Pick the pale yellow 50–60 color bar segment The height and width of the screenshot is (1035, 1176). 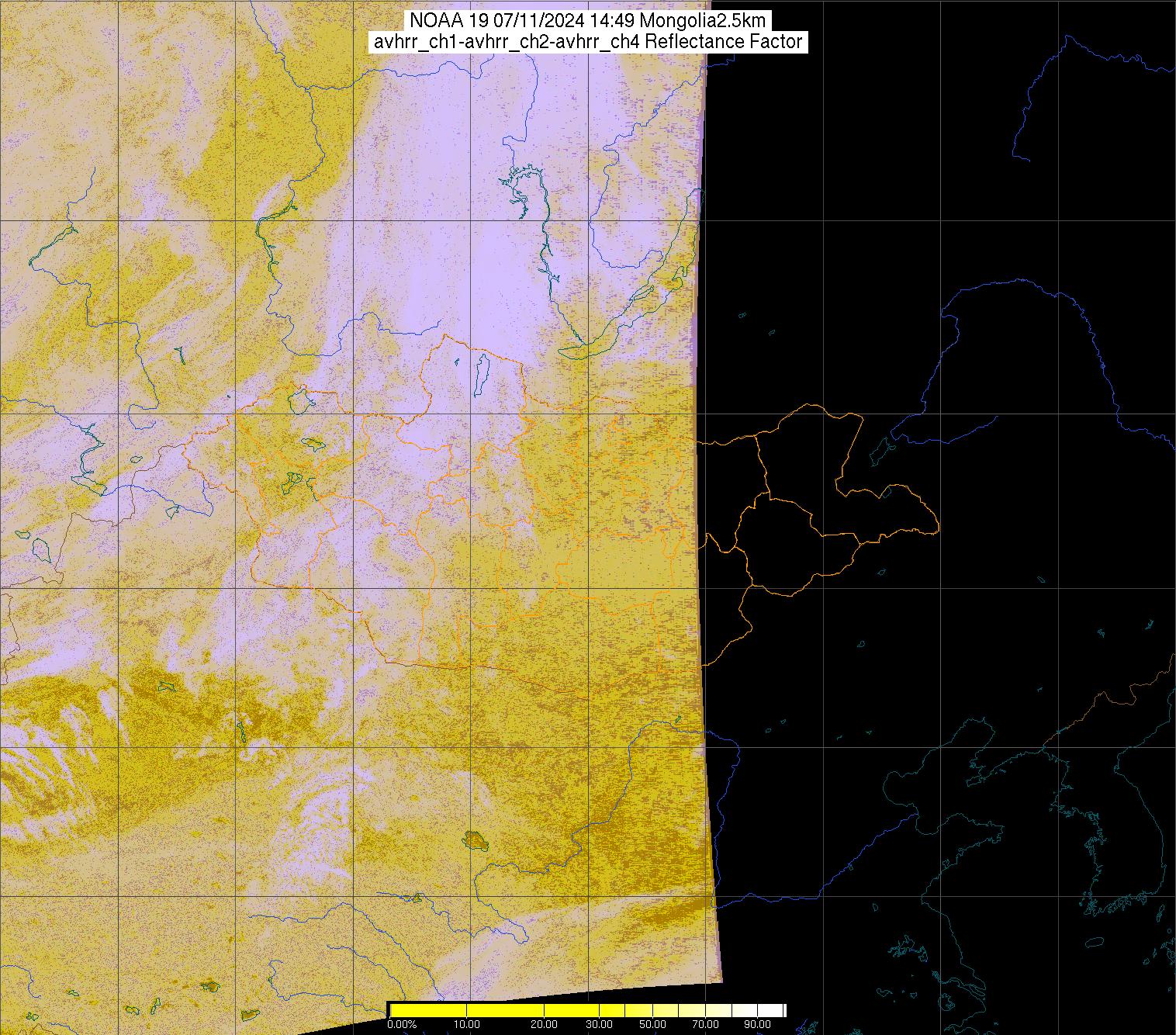pyautogui.click(x=666, y=1010)
